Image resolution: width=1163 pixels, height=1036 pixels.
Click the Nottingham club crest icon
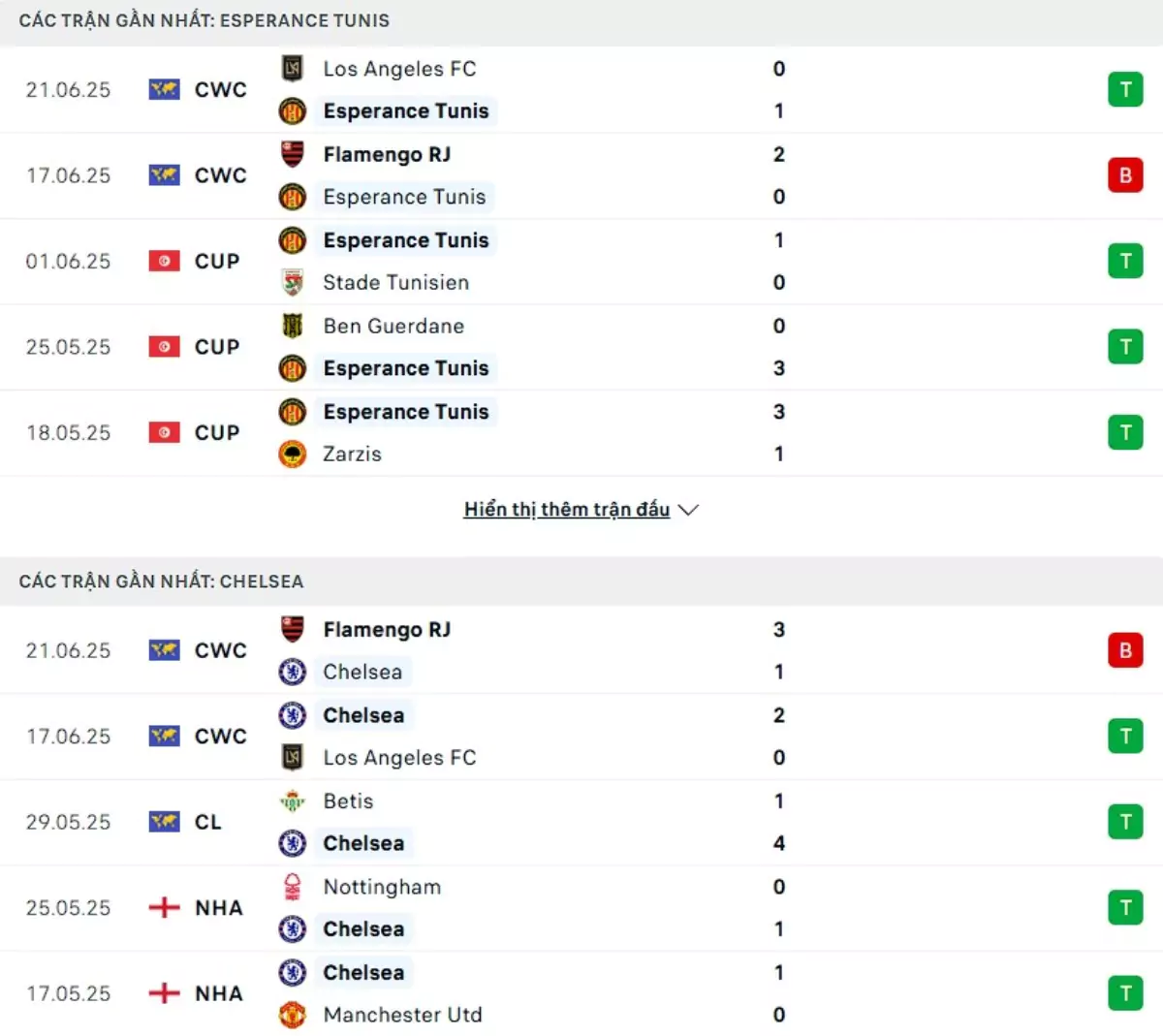tap(292, 887)
